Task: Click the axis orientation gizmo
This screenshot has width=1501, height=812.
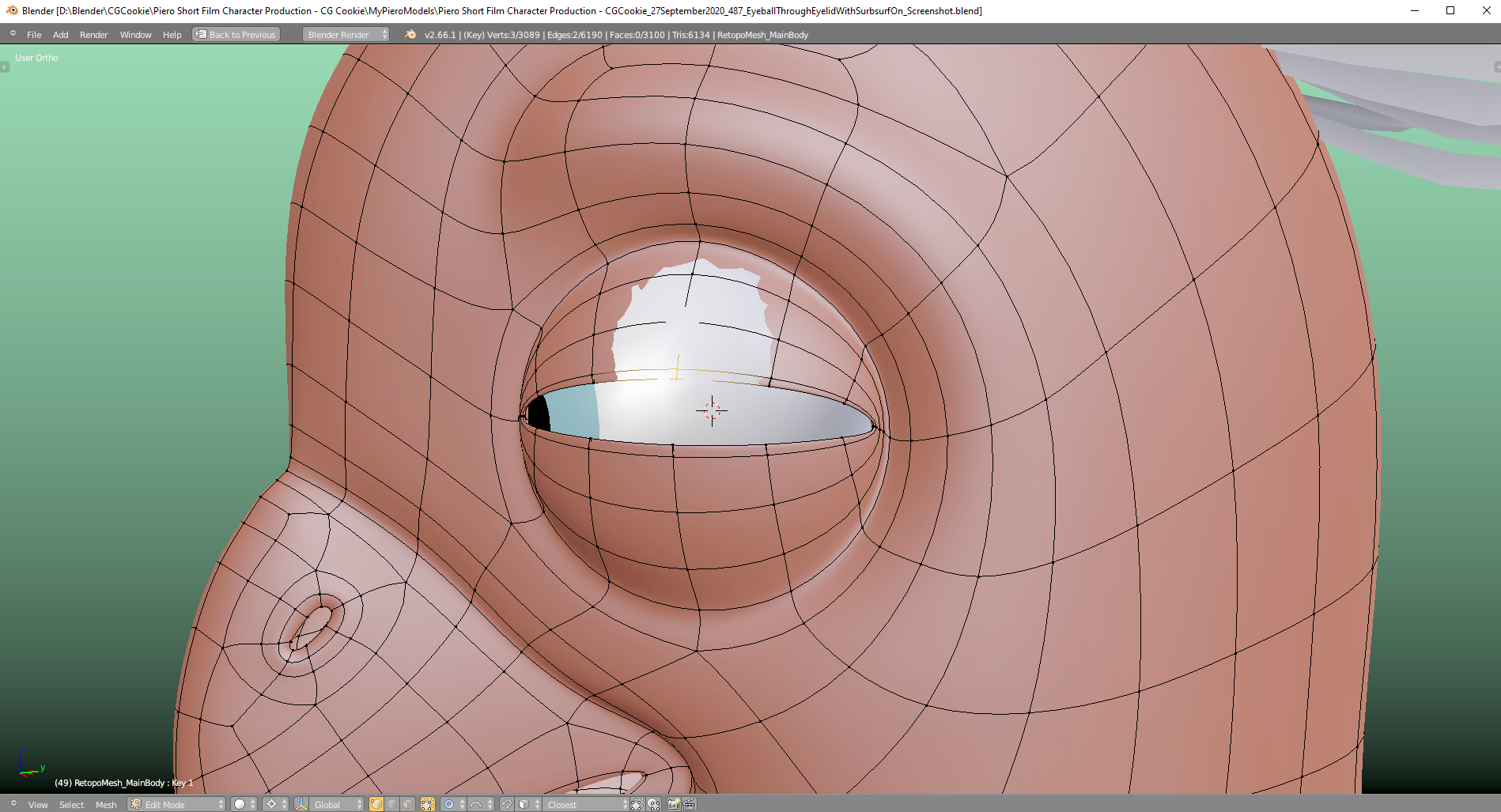Action: (x=30, y=764)
